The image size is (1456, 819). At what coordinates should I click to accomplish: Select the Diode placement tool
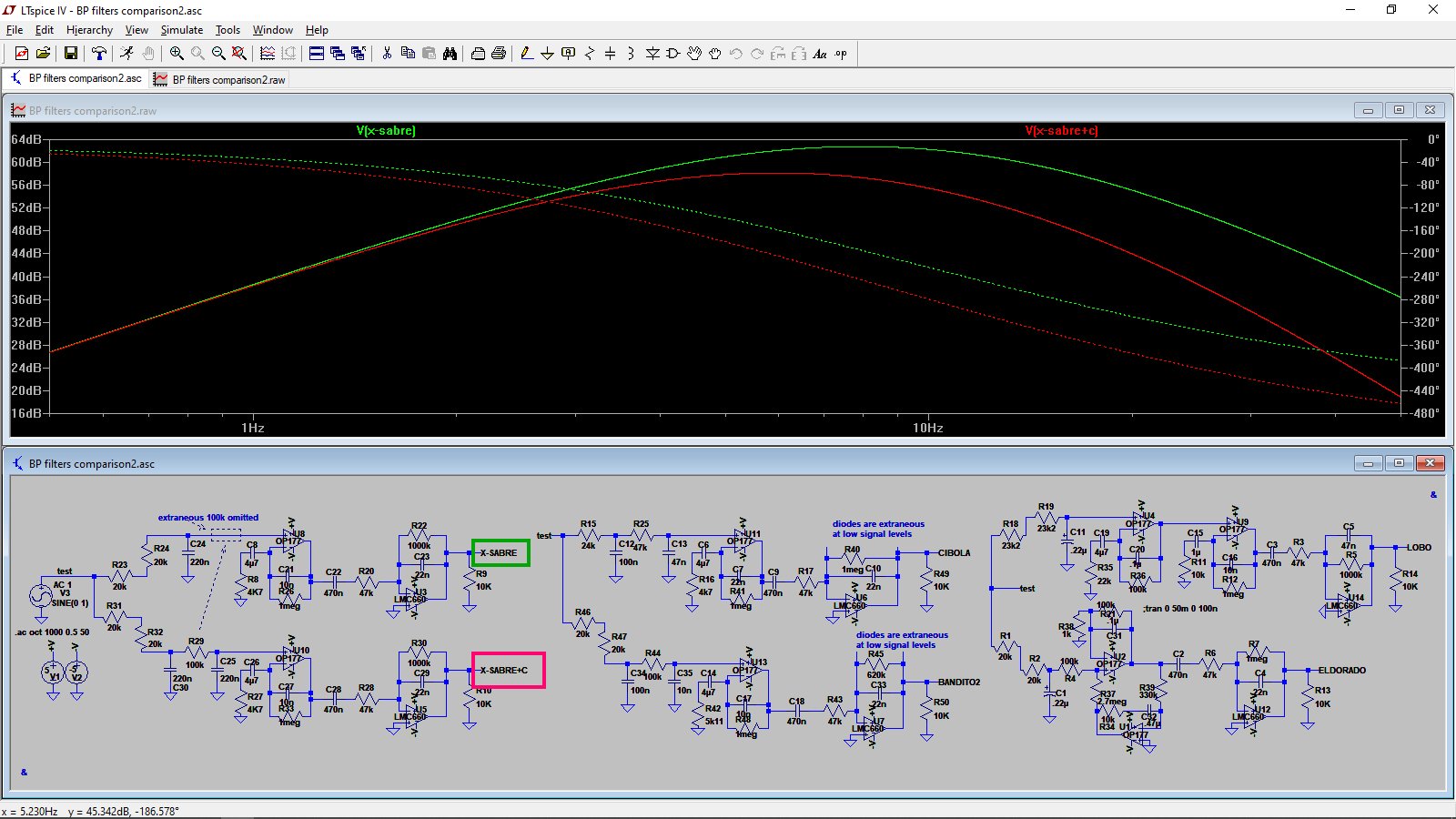tap(652, 54)
